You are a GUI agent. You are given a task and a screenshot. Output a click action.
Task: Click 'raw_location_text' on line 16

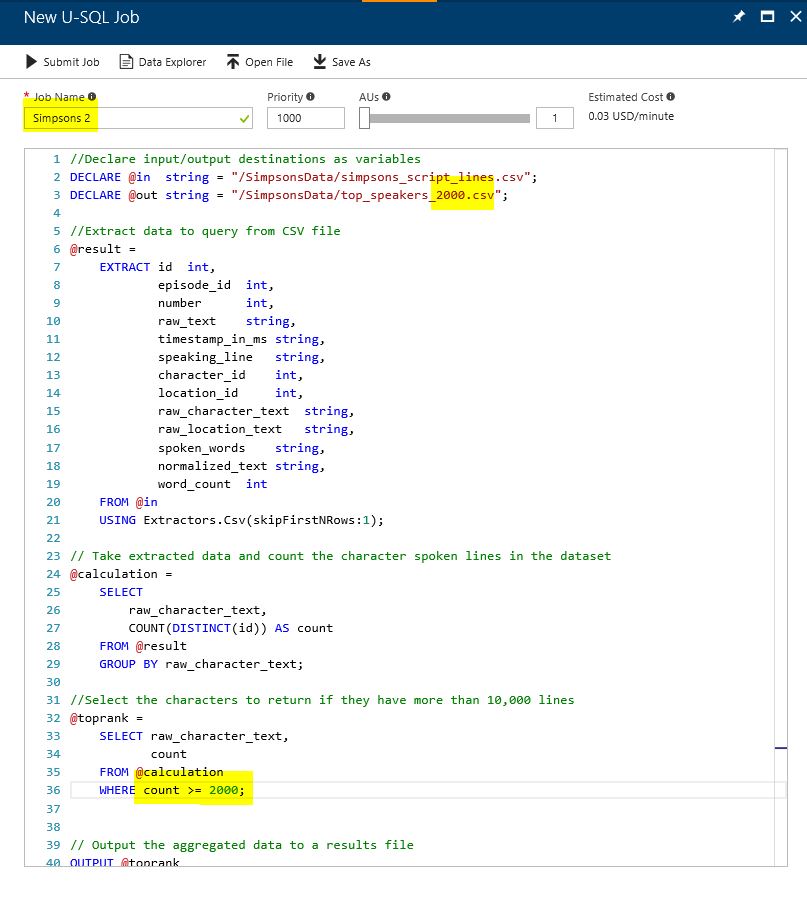point(220,429)
